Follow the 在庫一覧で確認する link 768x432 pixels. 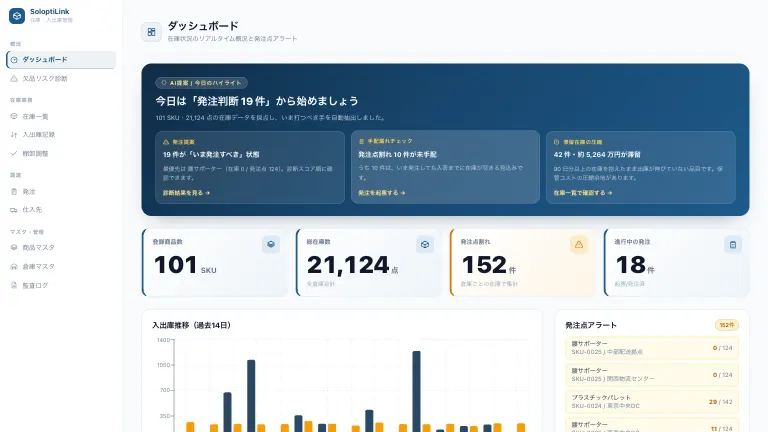coord(583,193)
